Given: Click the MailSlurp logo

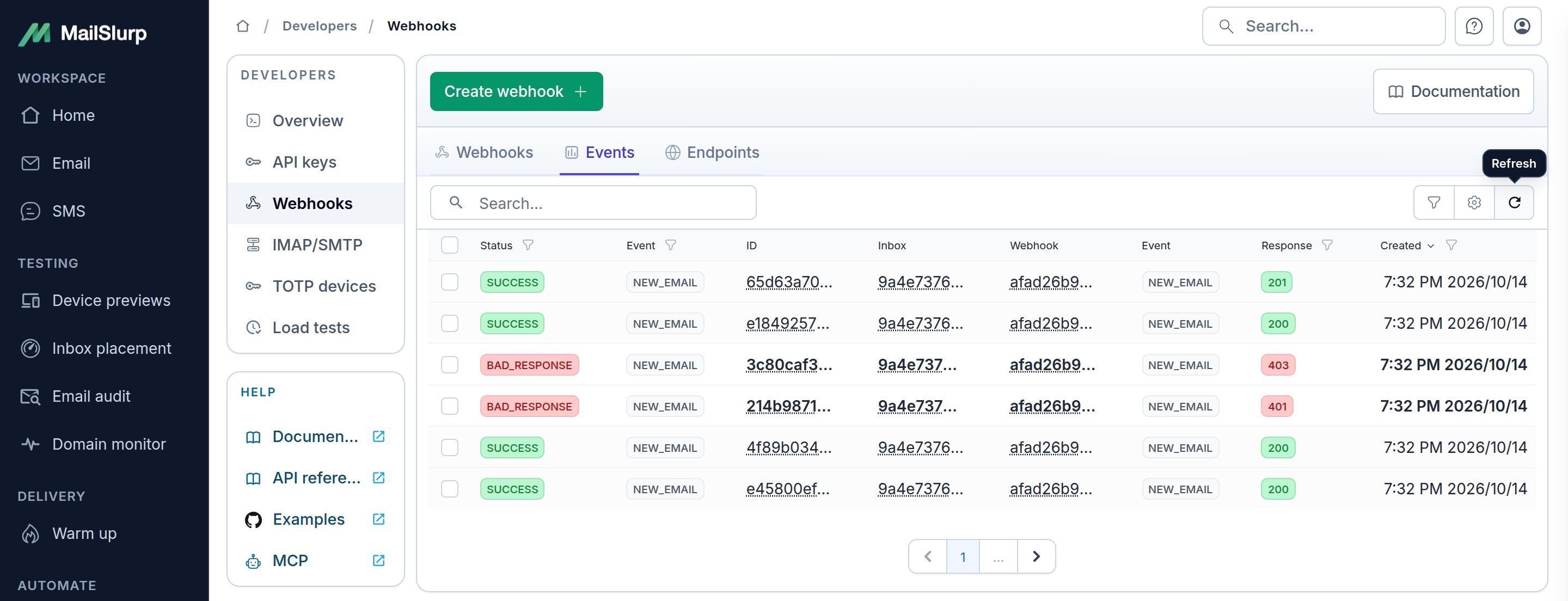Looking at the screenshot, I should (x=82, y=34).
